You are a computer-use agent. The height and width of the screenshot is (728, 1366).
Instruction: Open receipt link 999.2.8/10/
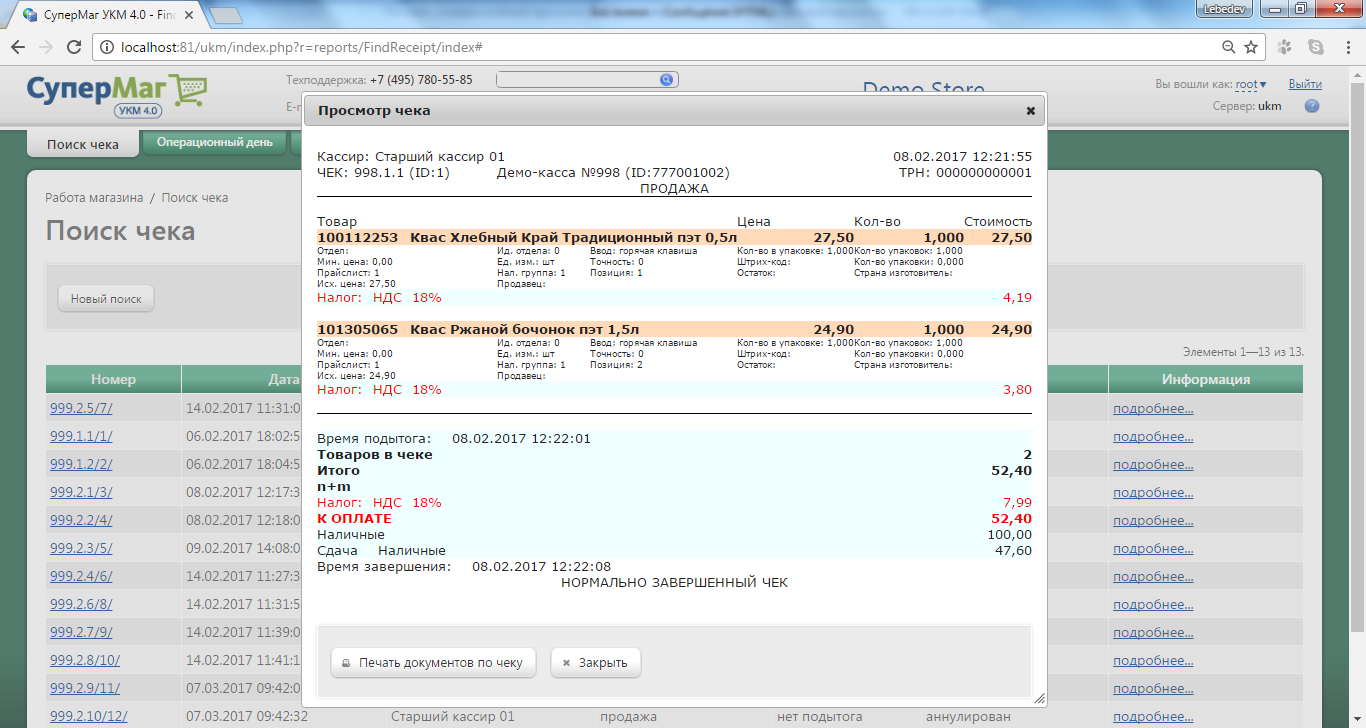coord(85,660)
